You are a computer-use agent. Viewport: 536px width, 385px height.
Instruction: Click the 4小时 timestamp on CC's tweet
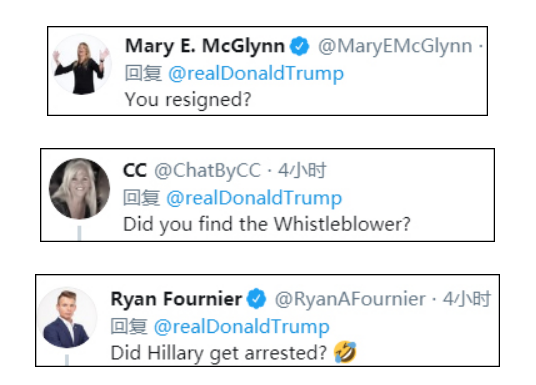click(302, 170)
